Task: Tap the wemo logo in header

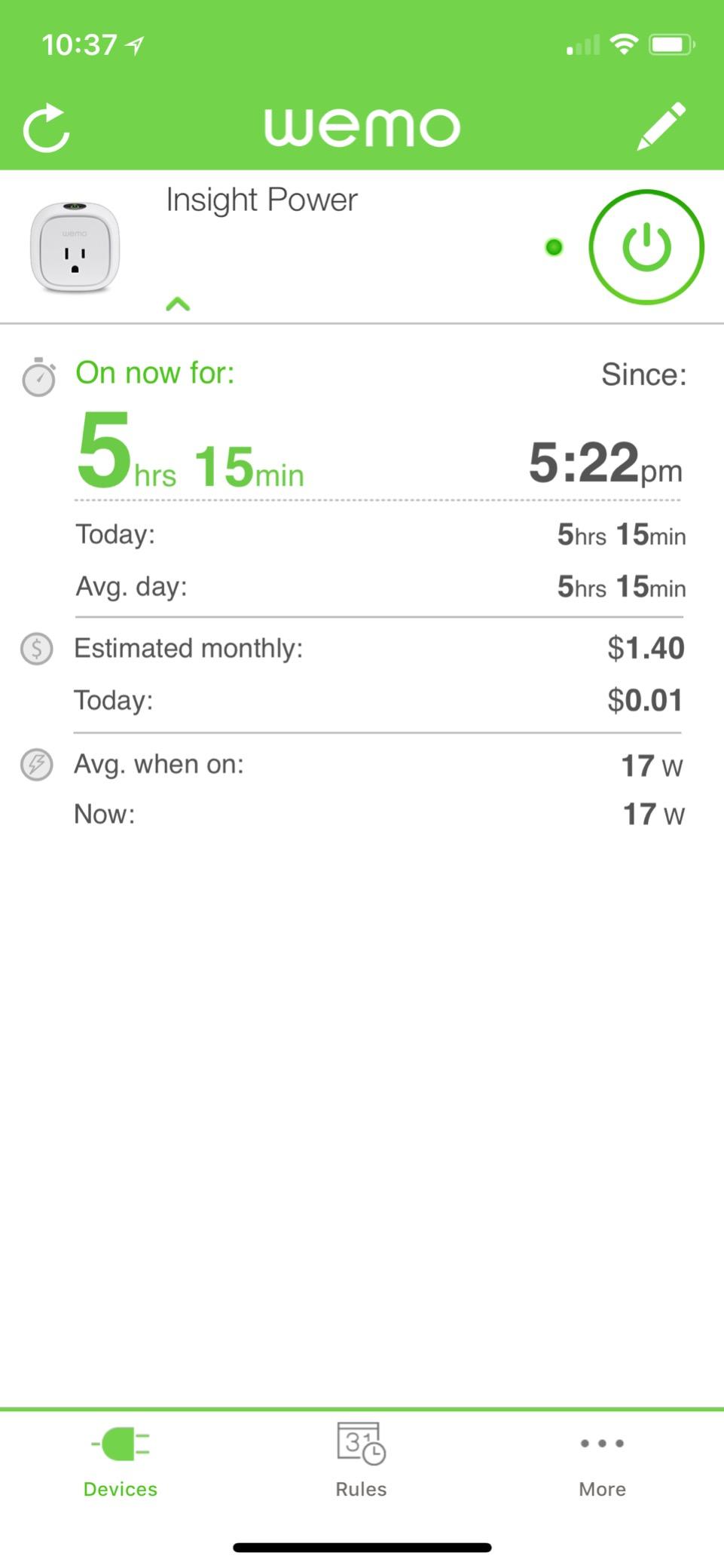Action: point(362,127)
